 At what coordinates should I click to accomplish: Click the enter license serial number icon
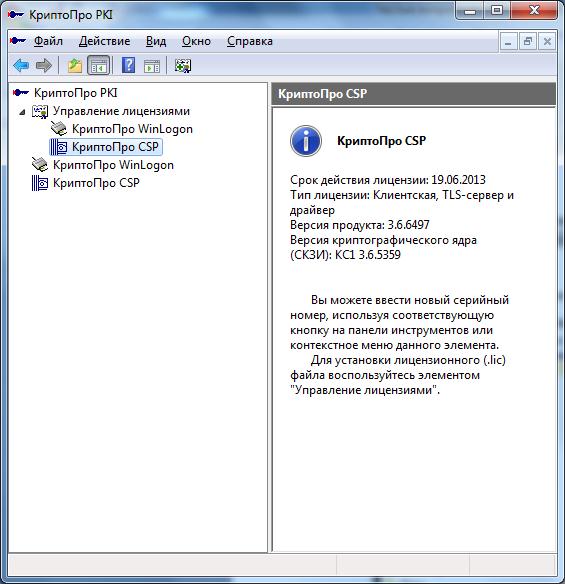point(183,66)
